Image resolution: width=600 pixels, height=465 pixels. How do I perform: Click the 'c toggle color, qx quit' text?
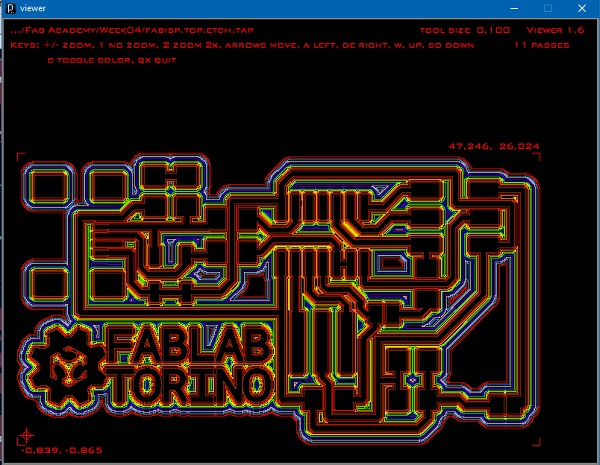pyautogui.click(x=112, y=60)
